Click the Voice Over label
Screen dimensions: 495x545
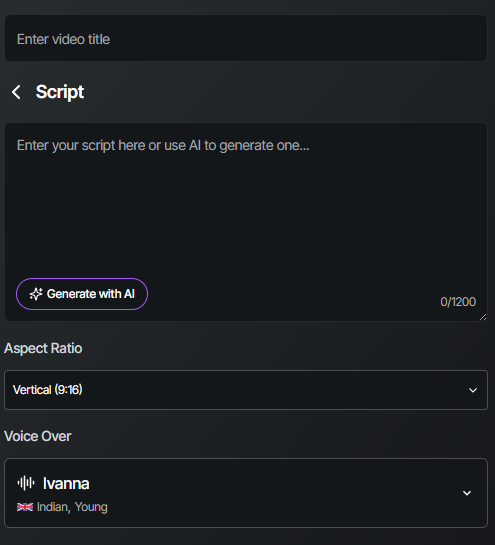(x=38, y=436)
